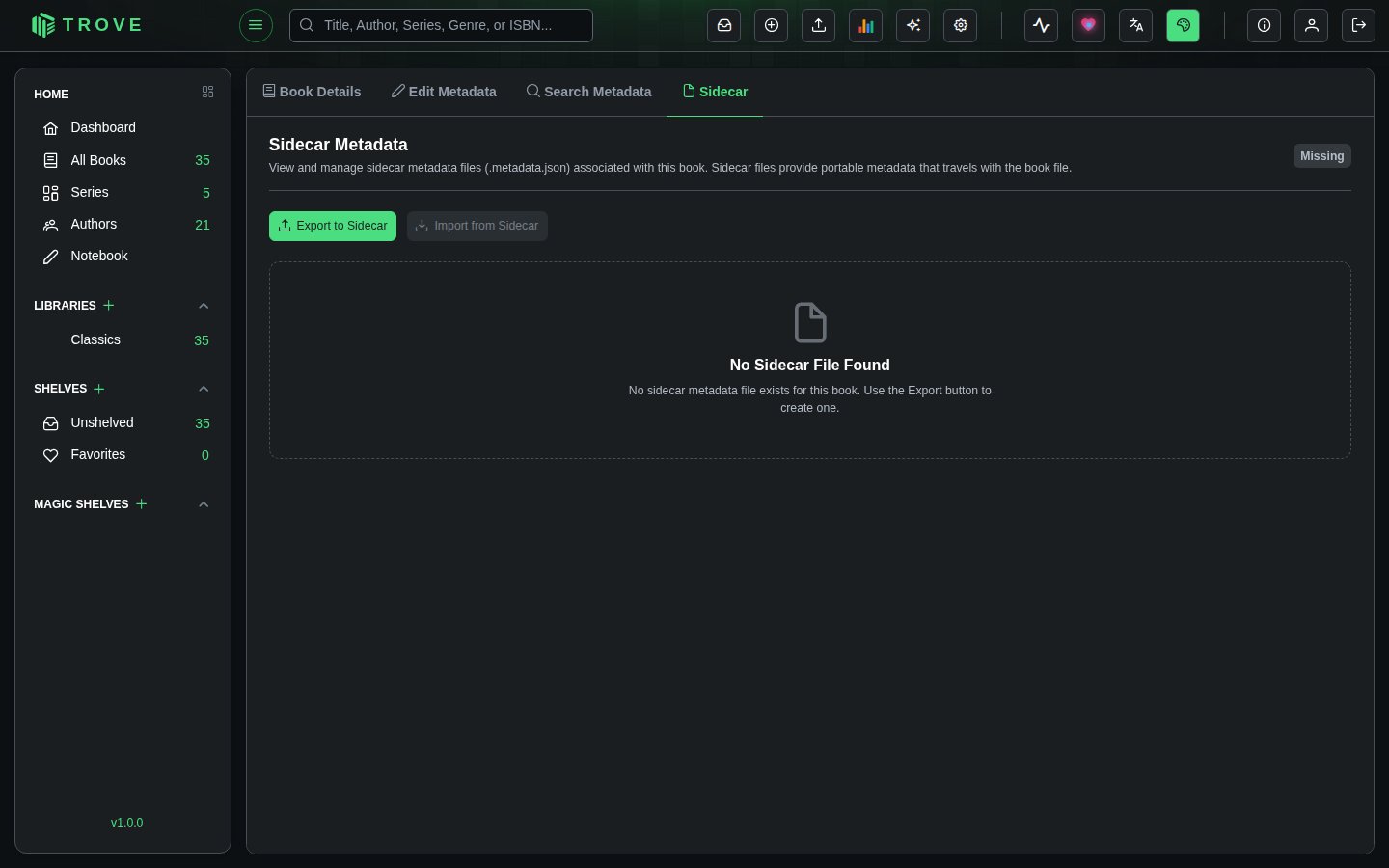Open settings gear icon

click(961, 25)
